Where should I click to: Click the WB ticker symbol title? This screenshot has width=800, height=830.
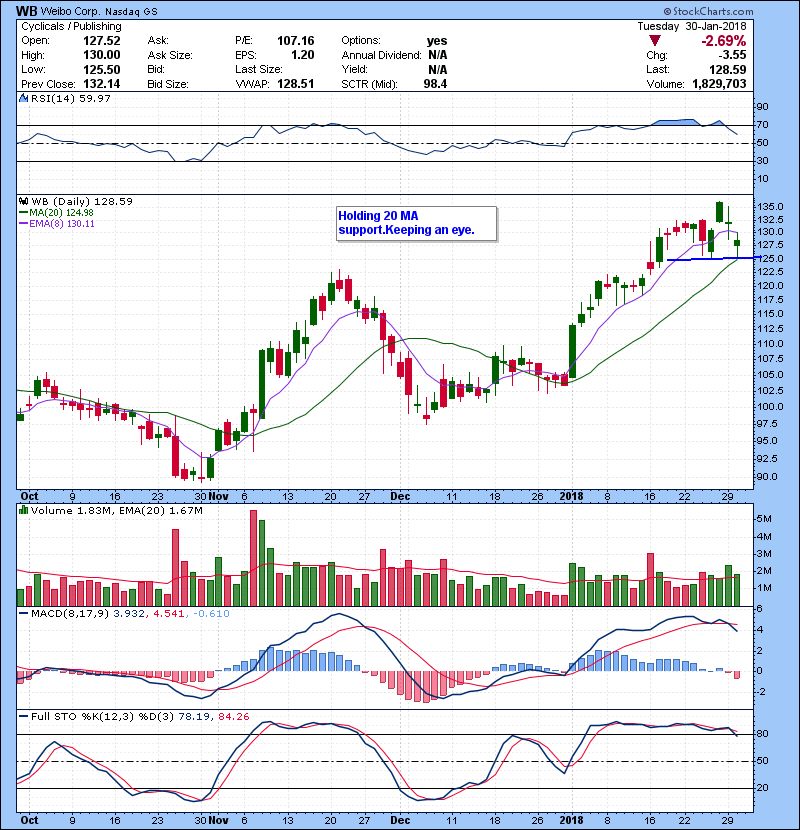[x=26, y=11]
